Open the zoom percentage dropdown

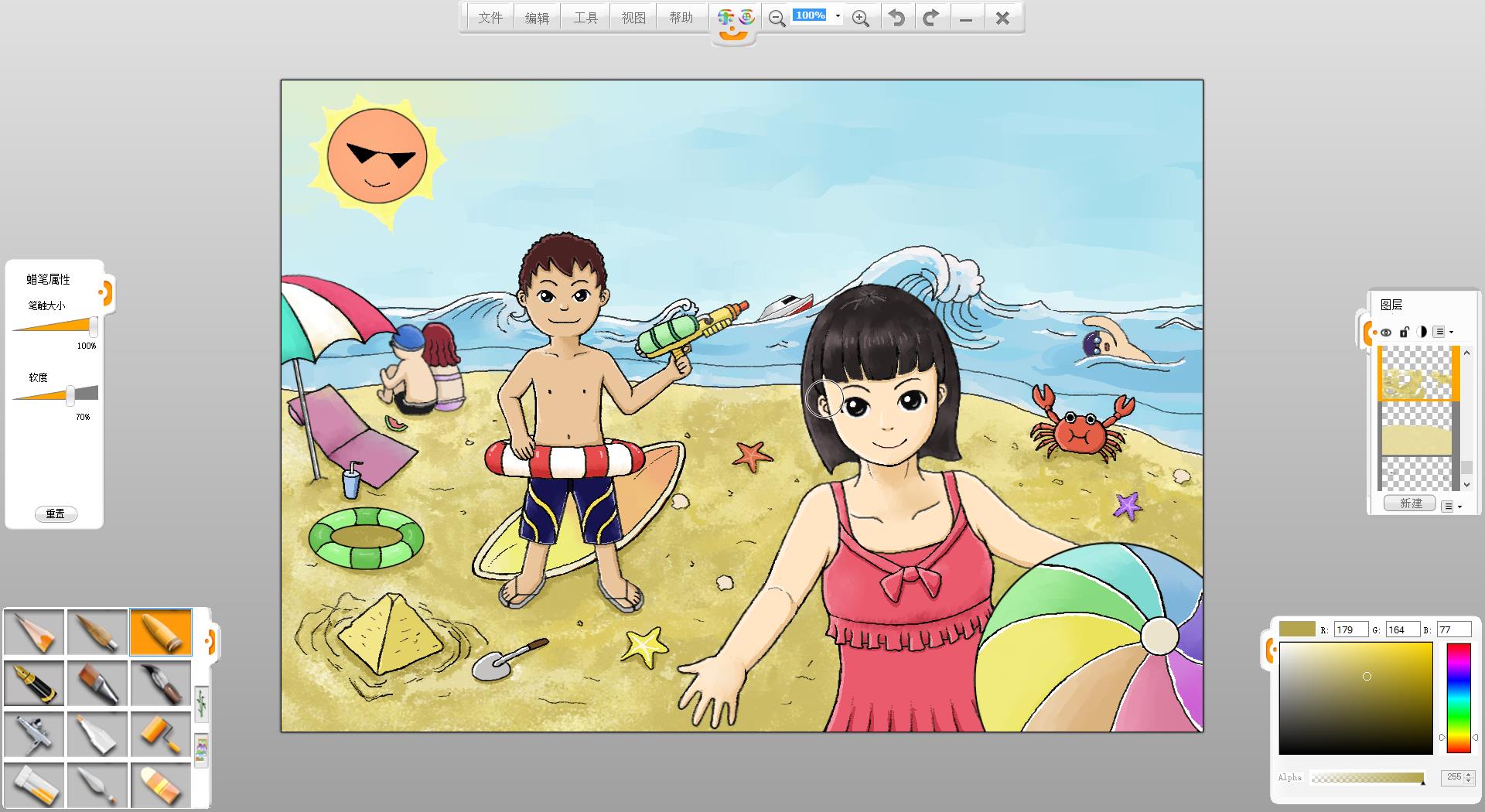click(838, 16)
